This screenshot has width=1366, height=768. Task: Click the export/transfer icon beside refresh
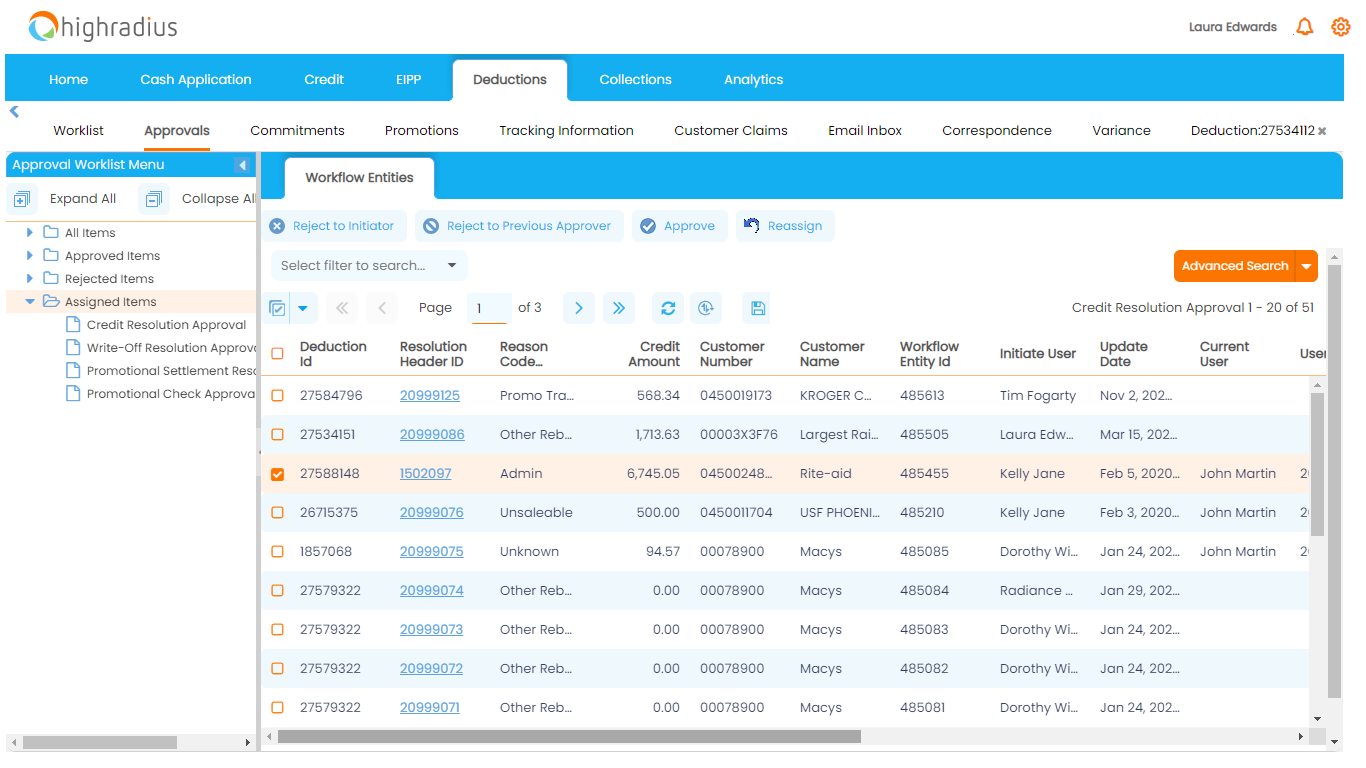[x=707, y=308]
